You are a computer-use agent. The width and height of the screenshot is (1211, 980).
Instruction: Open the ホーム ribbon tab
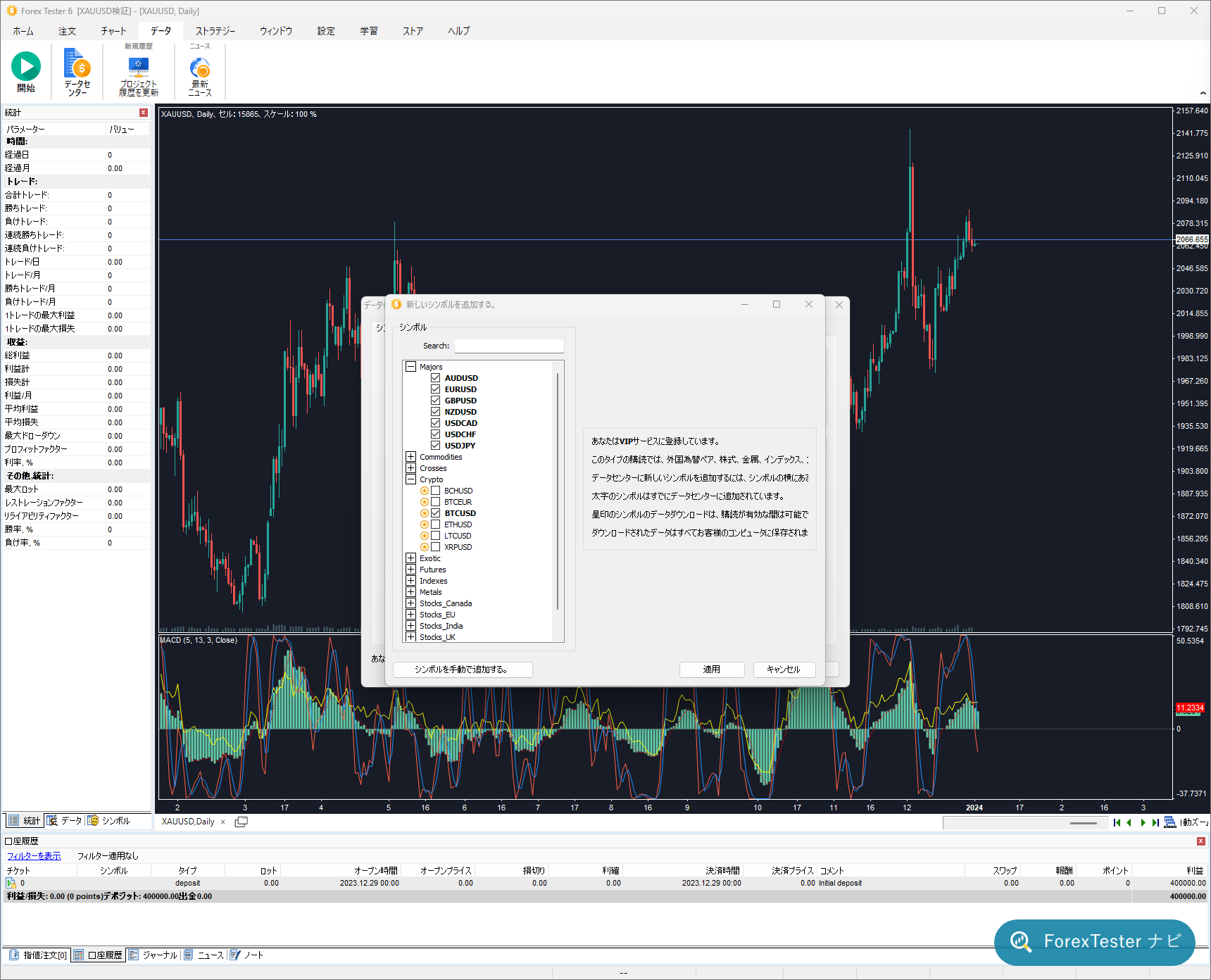click(23, 31)
